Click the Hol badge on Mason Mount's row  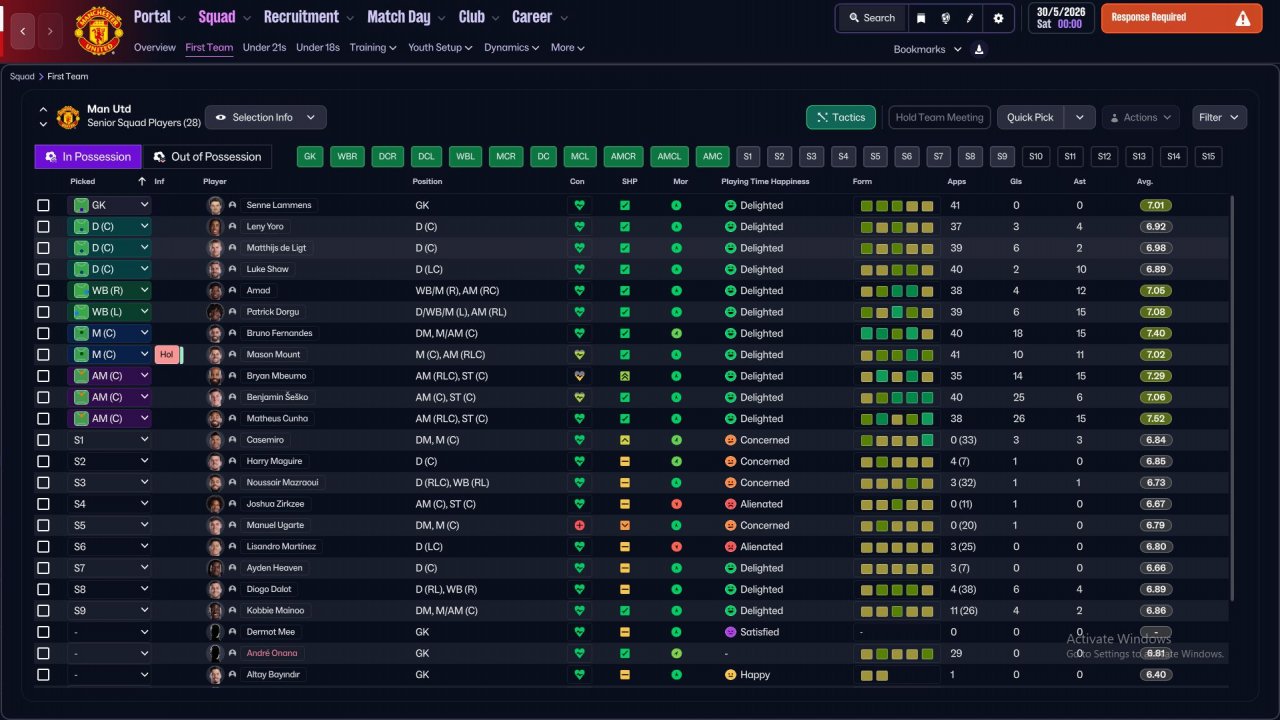point(167,355)
